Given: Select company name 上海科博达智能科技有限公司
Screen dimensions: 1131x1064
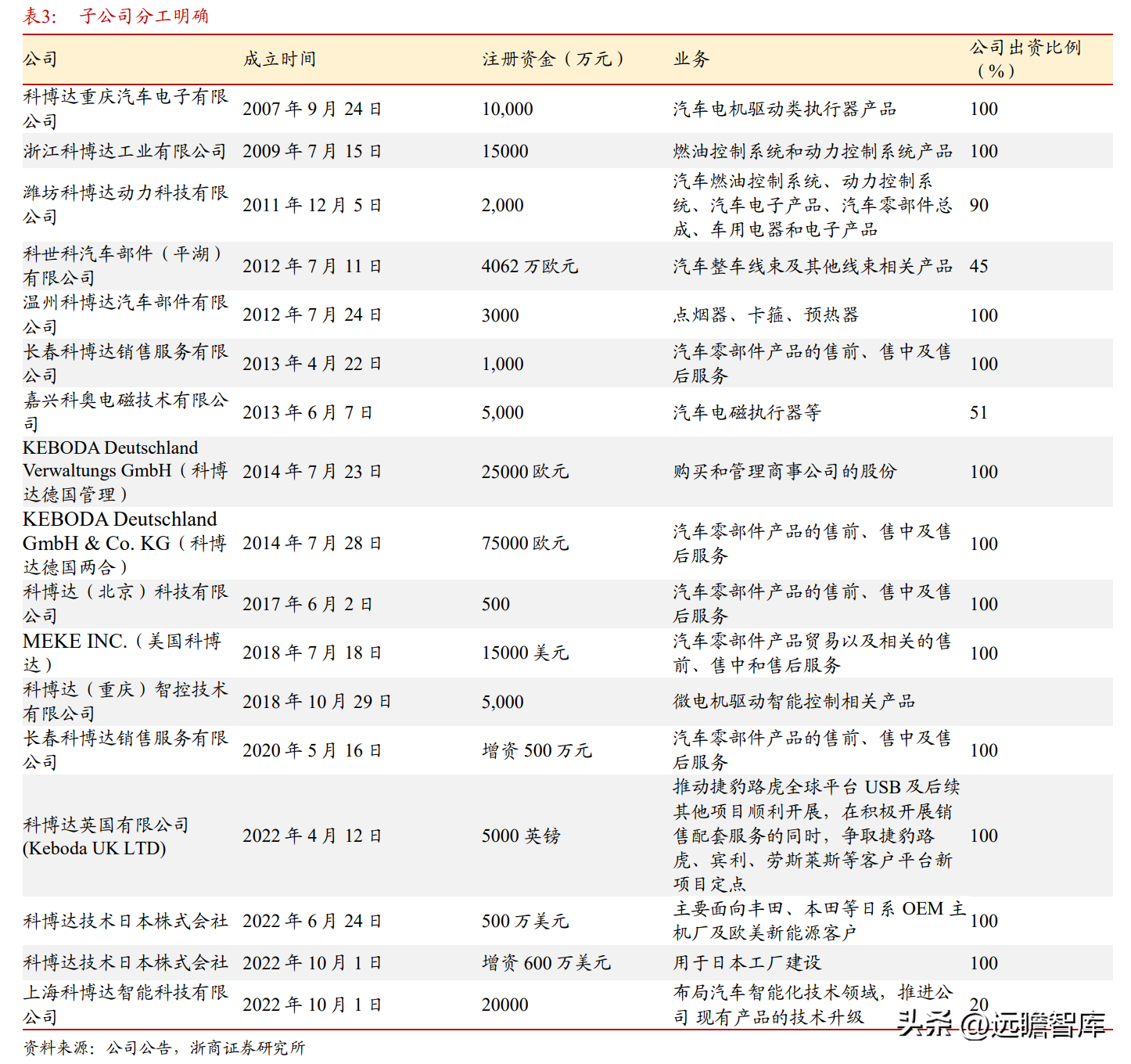Looking at the screenshot, I should point(125,1005).
